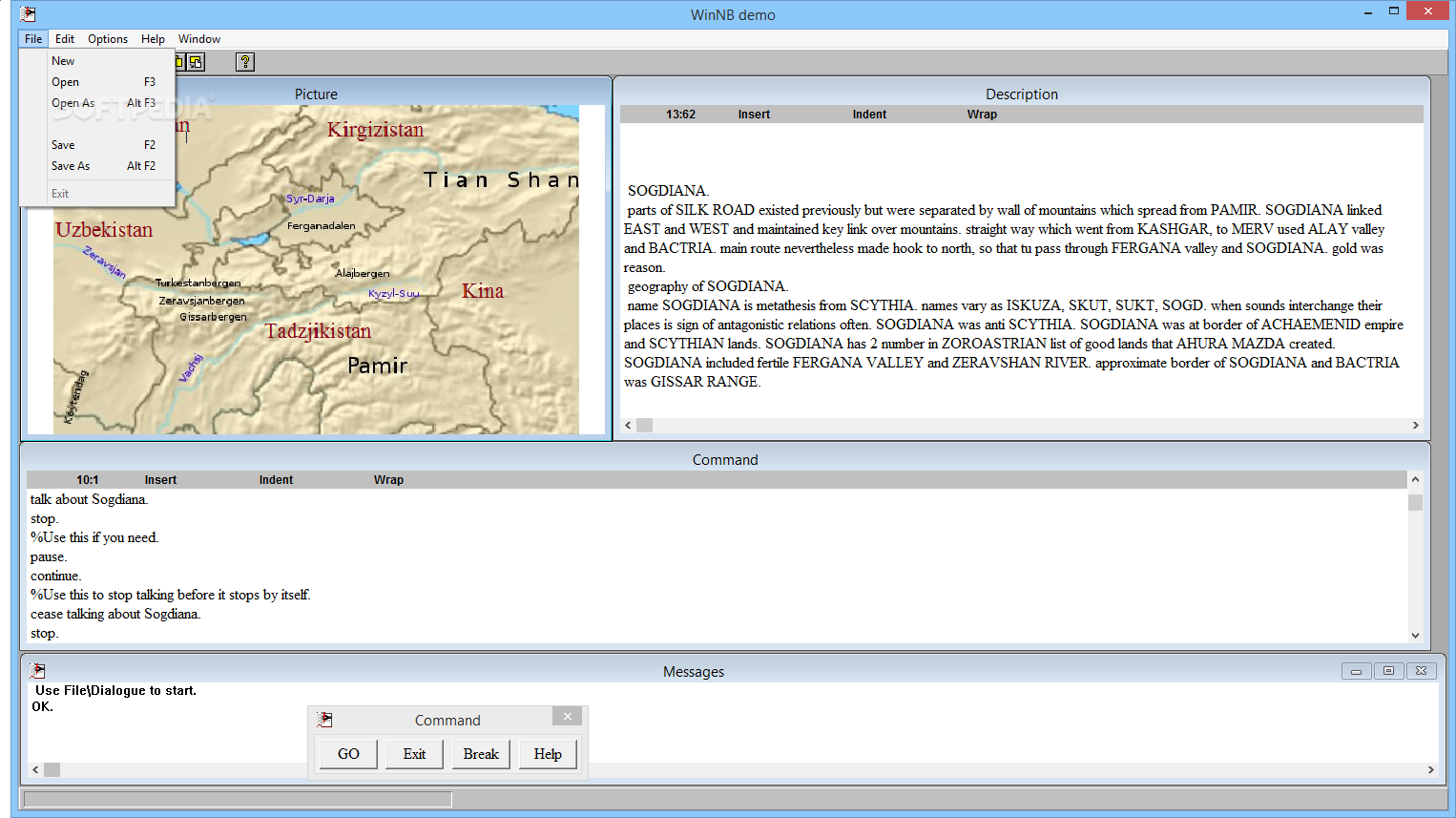Click Messages pane right scroll arrow
The height and width of the screenshot is (818, 1456).
[1430, 769]
